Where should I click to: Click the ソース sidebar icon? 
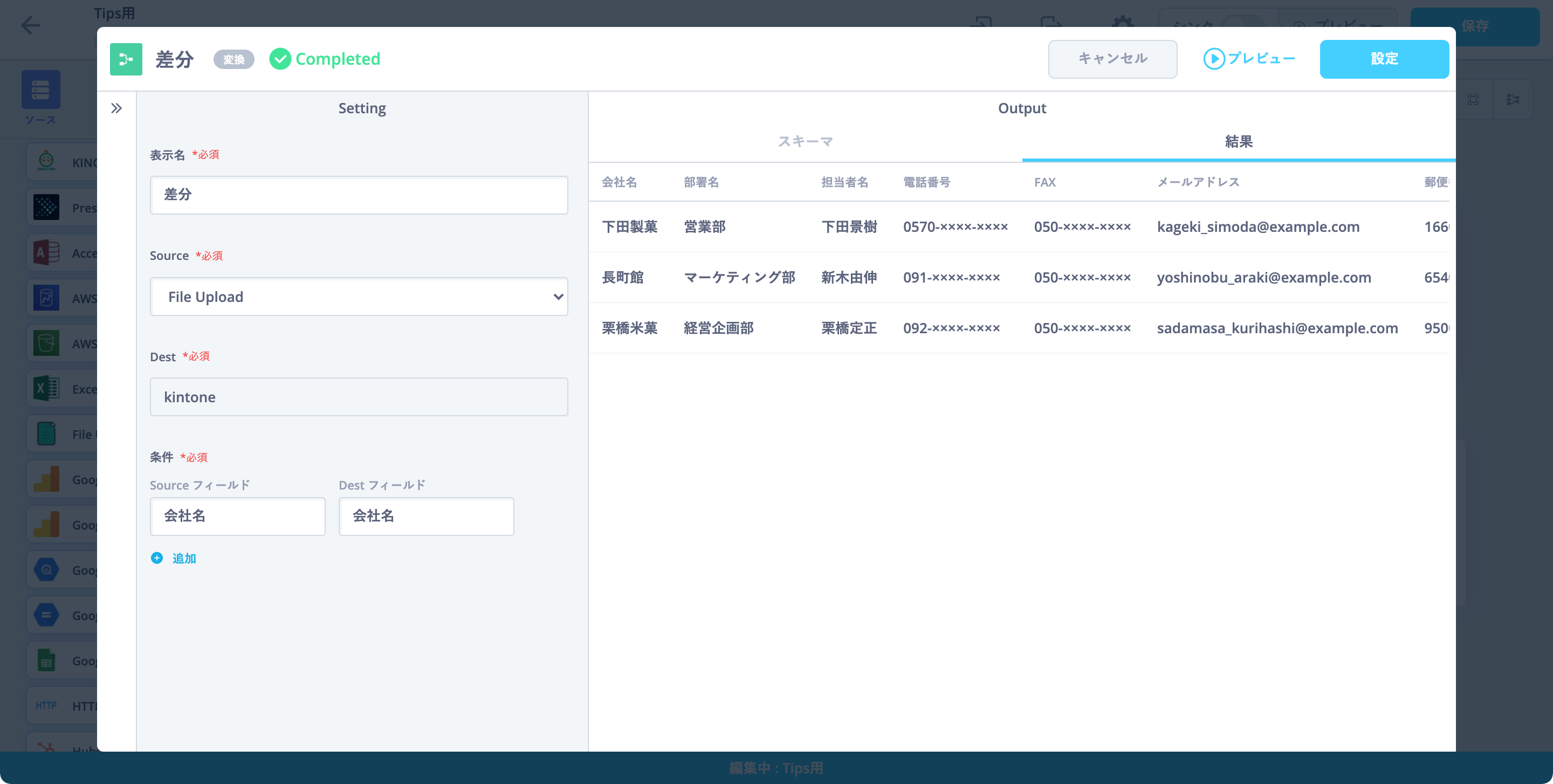pyautogui.click(x=40, y=90)
